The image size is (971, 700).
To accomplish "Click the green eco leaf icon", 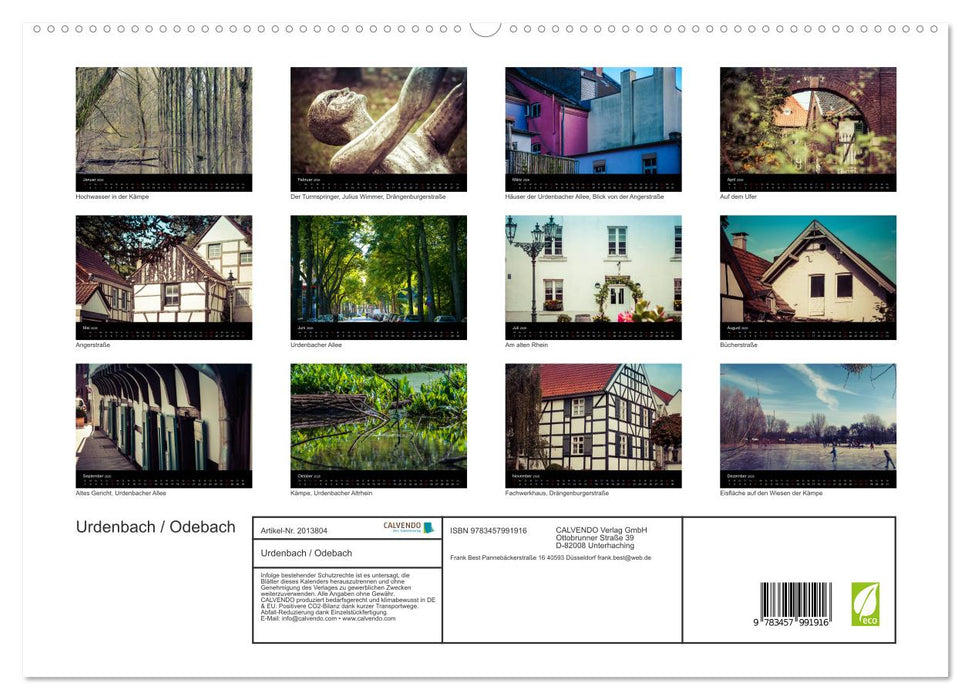I will (x=866, y=606).
